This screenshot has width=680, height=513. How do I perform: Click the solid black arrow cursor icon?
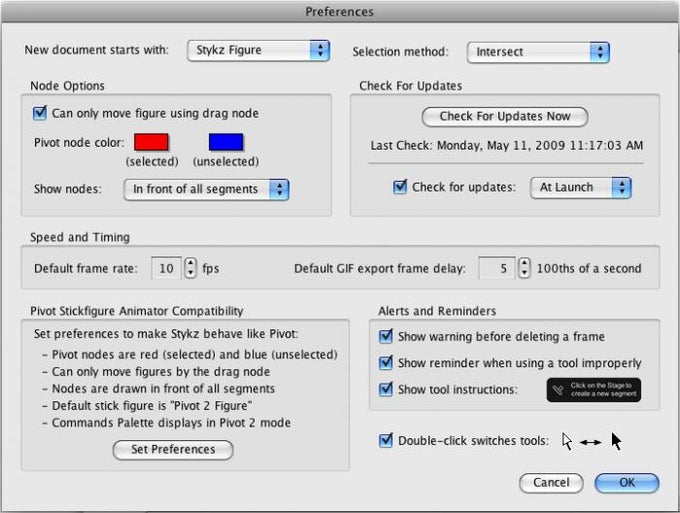616,441
